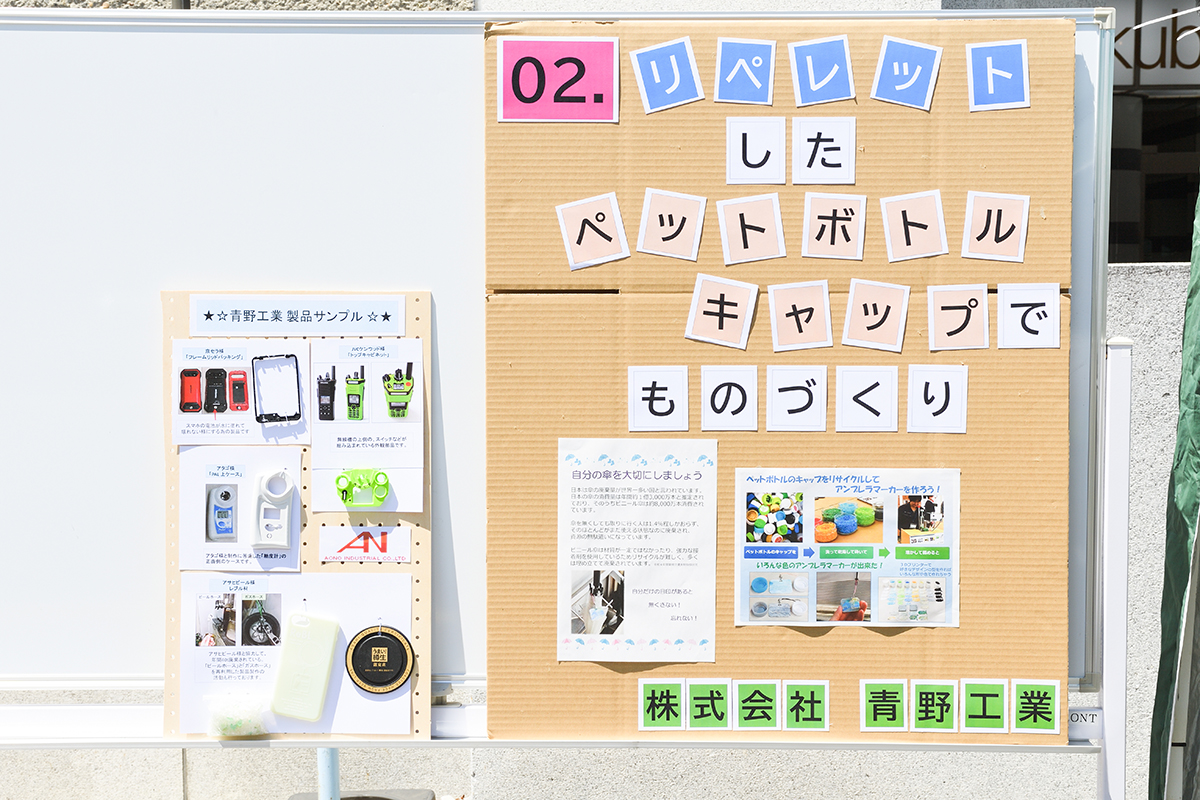1200x800 pixels.
Task: Click the white upper case part
Action: coord(272,509)
